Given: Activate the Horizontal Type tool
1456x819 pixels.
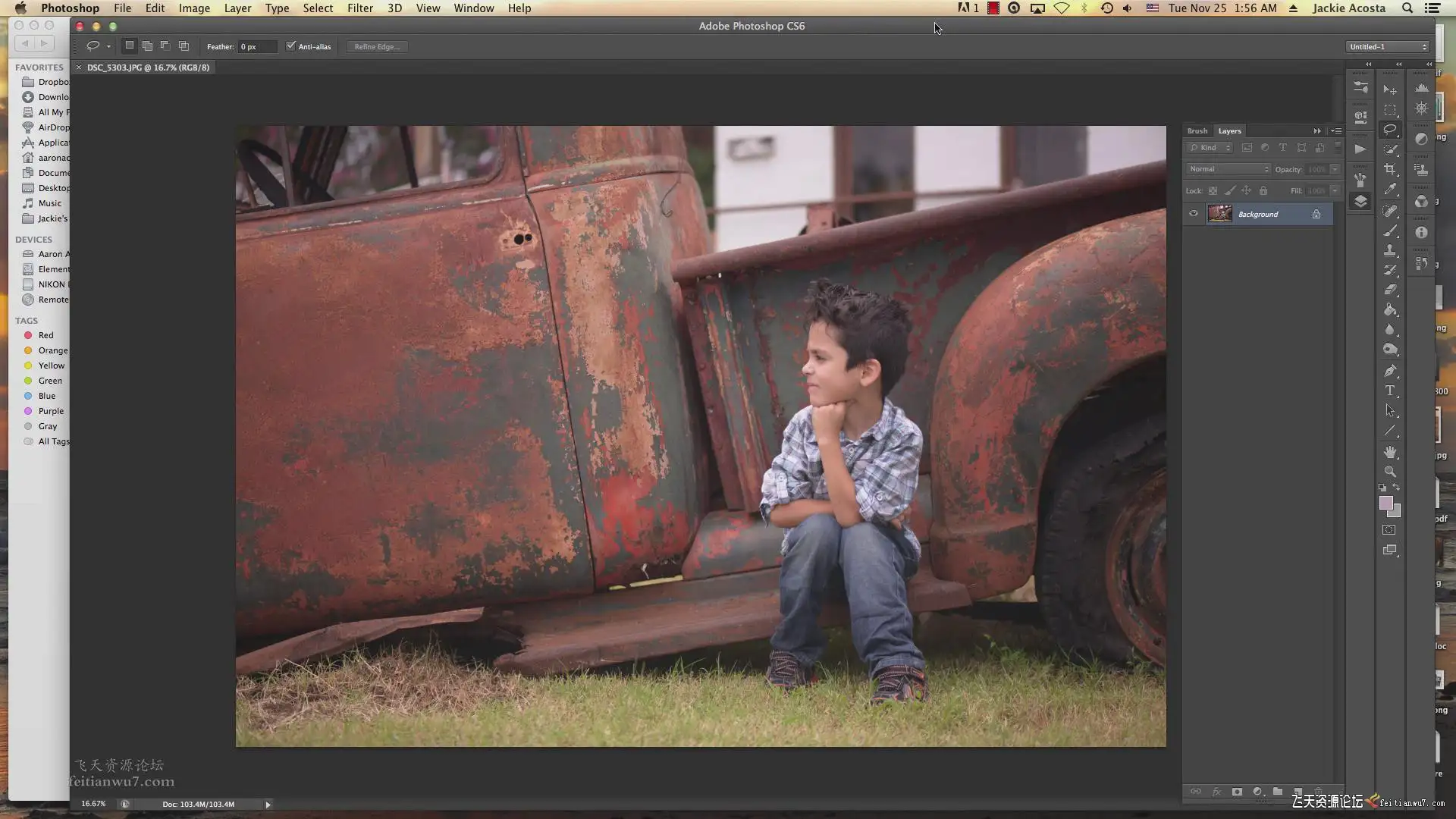Looking at the screenshot, I should click(1389, 391).
